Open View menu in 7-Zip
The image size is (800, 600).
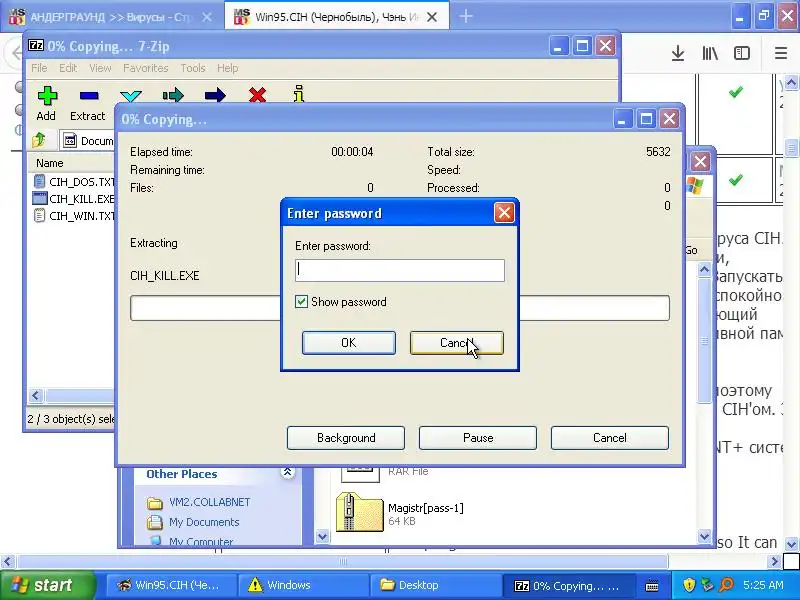tap(100, 68)
